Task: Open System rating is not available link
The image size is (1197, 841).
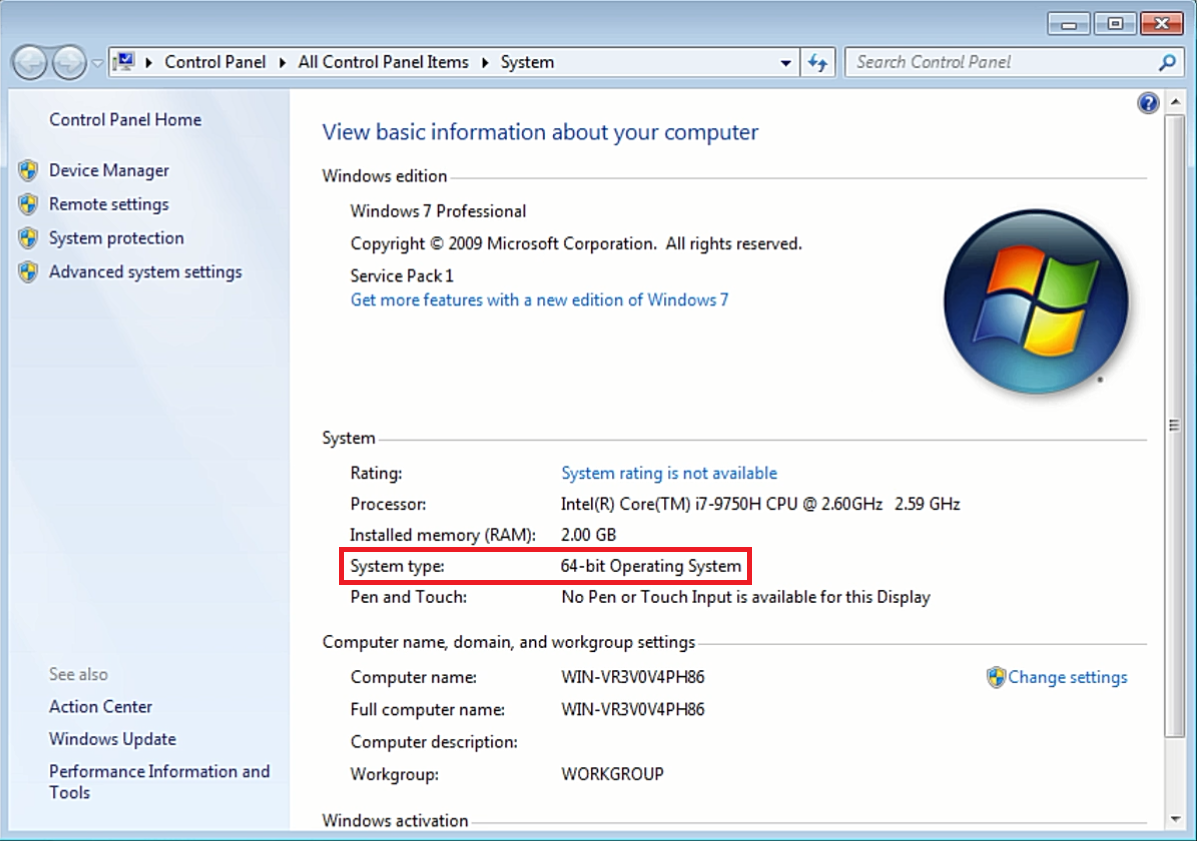Action: click(x=669, y=473)
